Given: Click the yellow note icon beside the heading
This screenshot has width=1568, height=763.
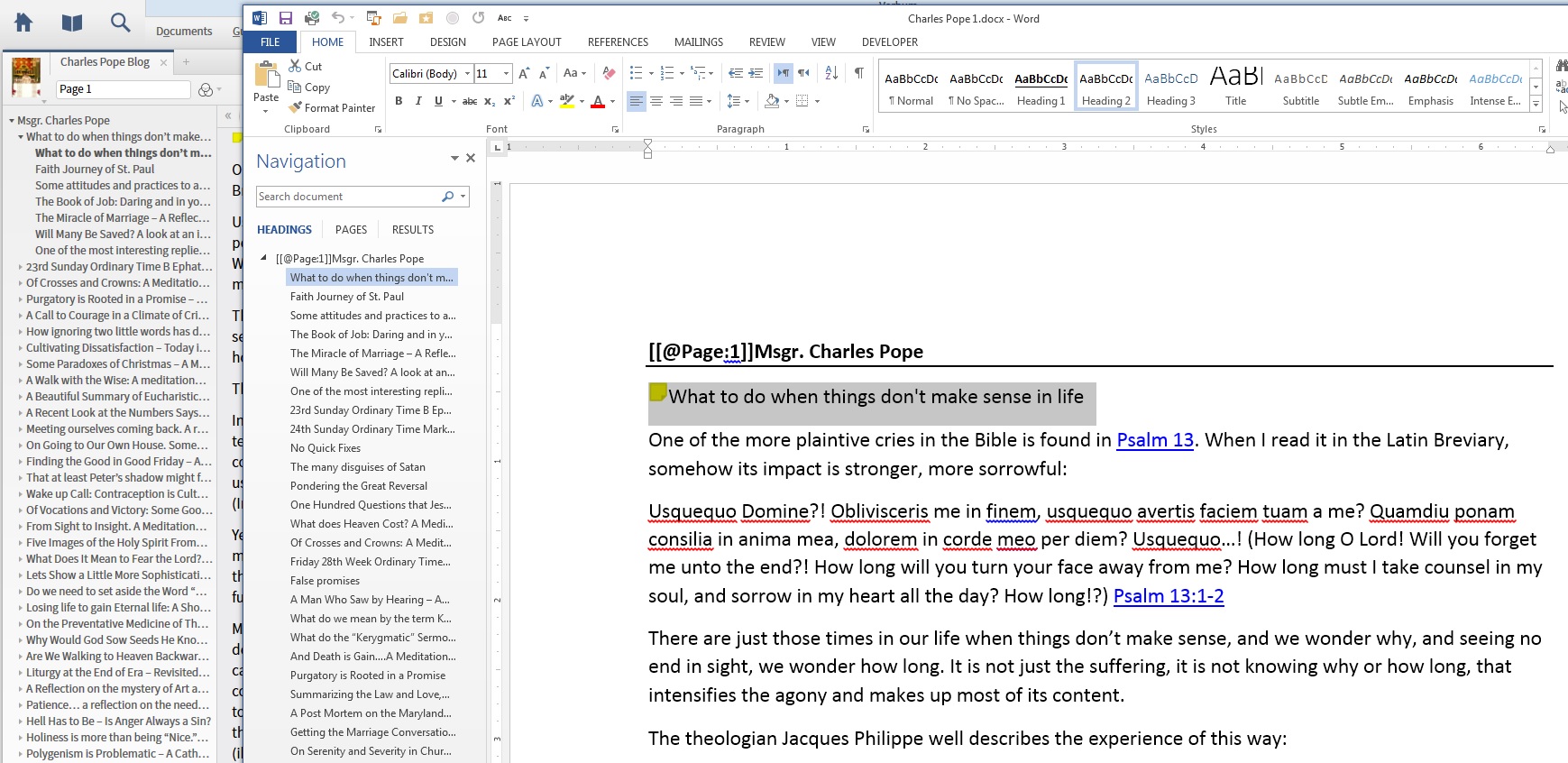Looking at the screenshot, I should (x=657, y=392).
